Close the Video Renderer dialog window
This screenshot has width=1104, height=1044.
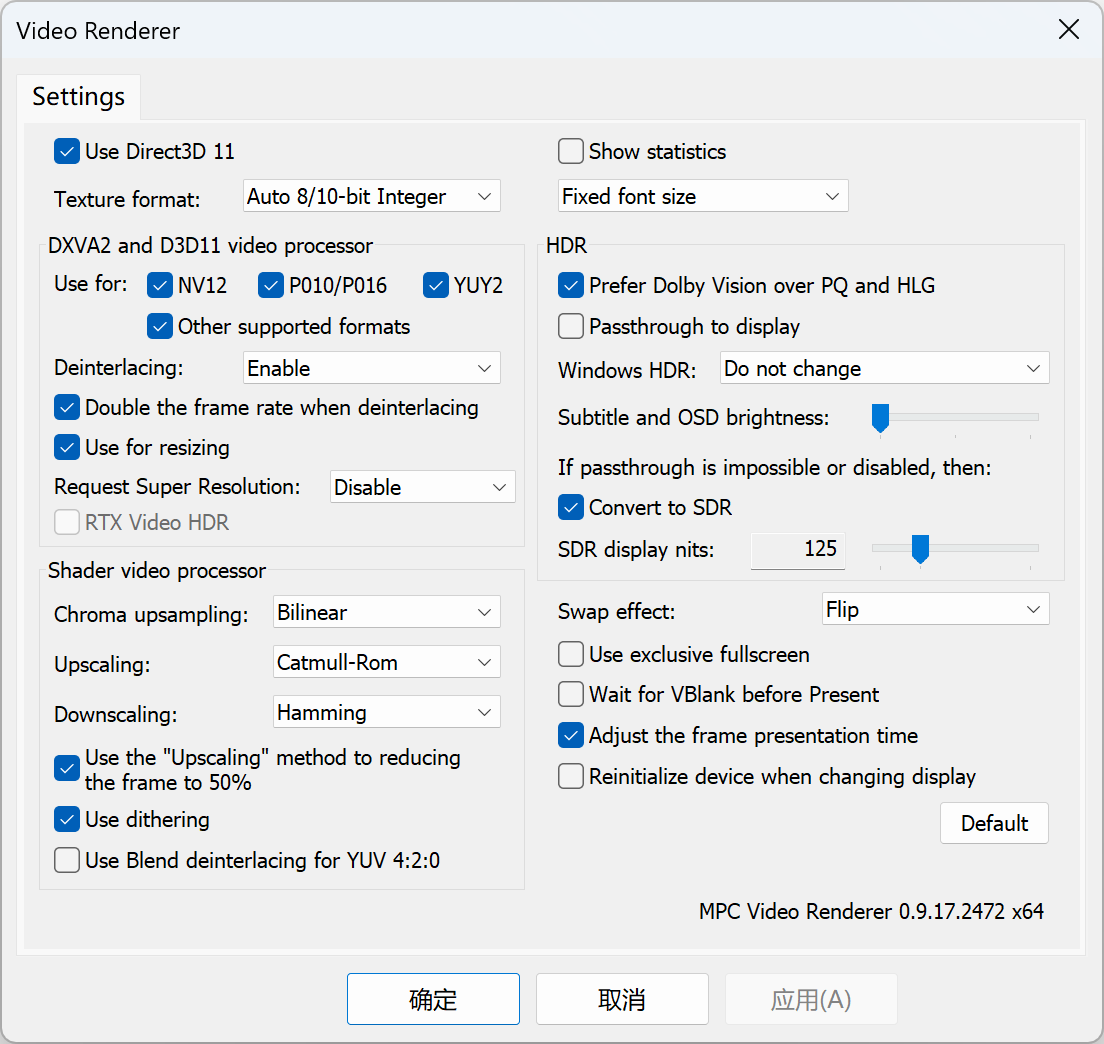pyautogui.click(x=1069, y=30)
